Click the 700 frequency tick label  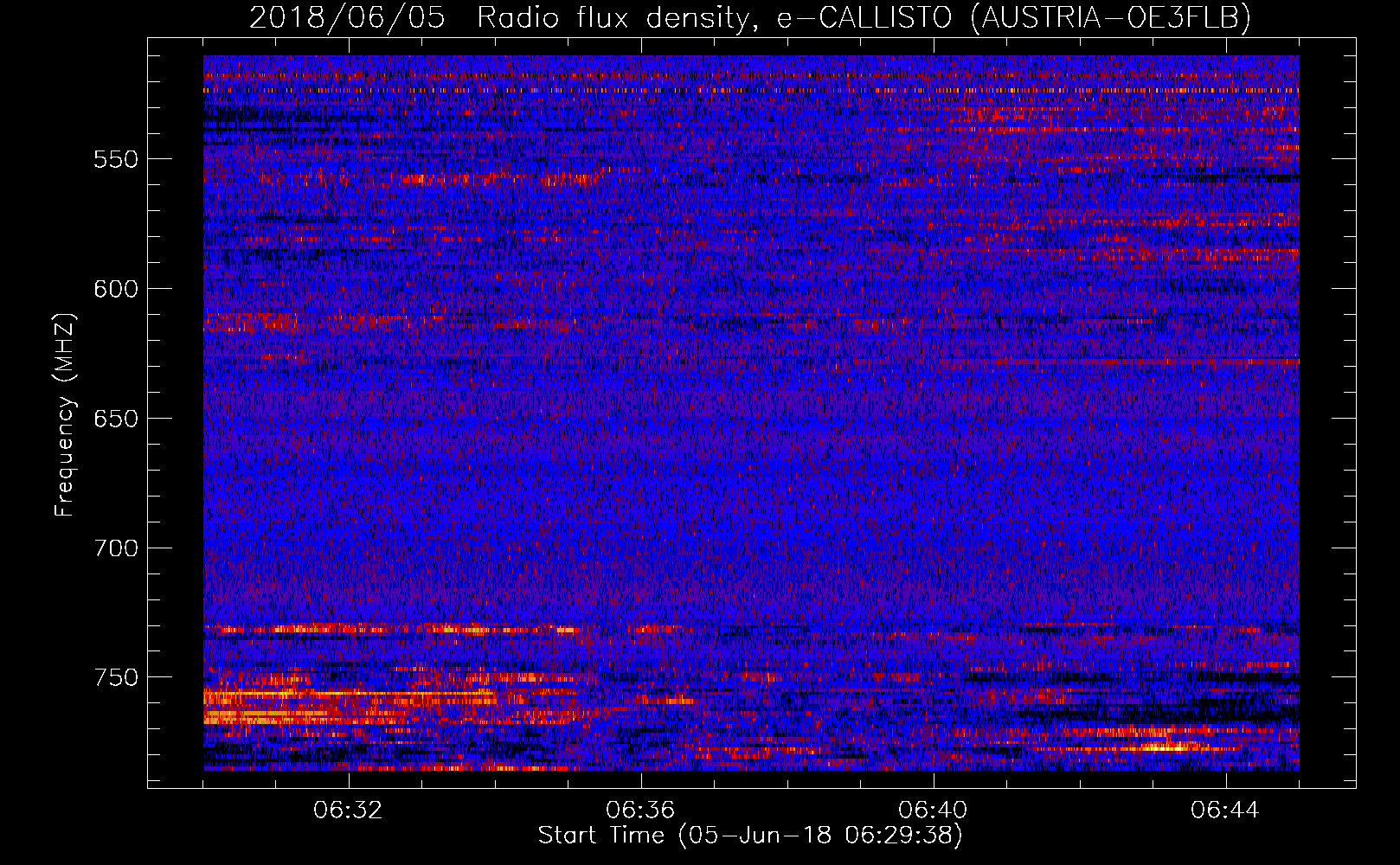[116, 548]
